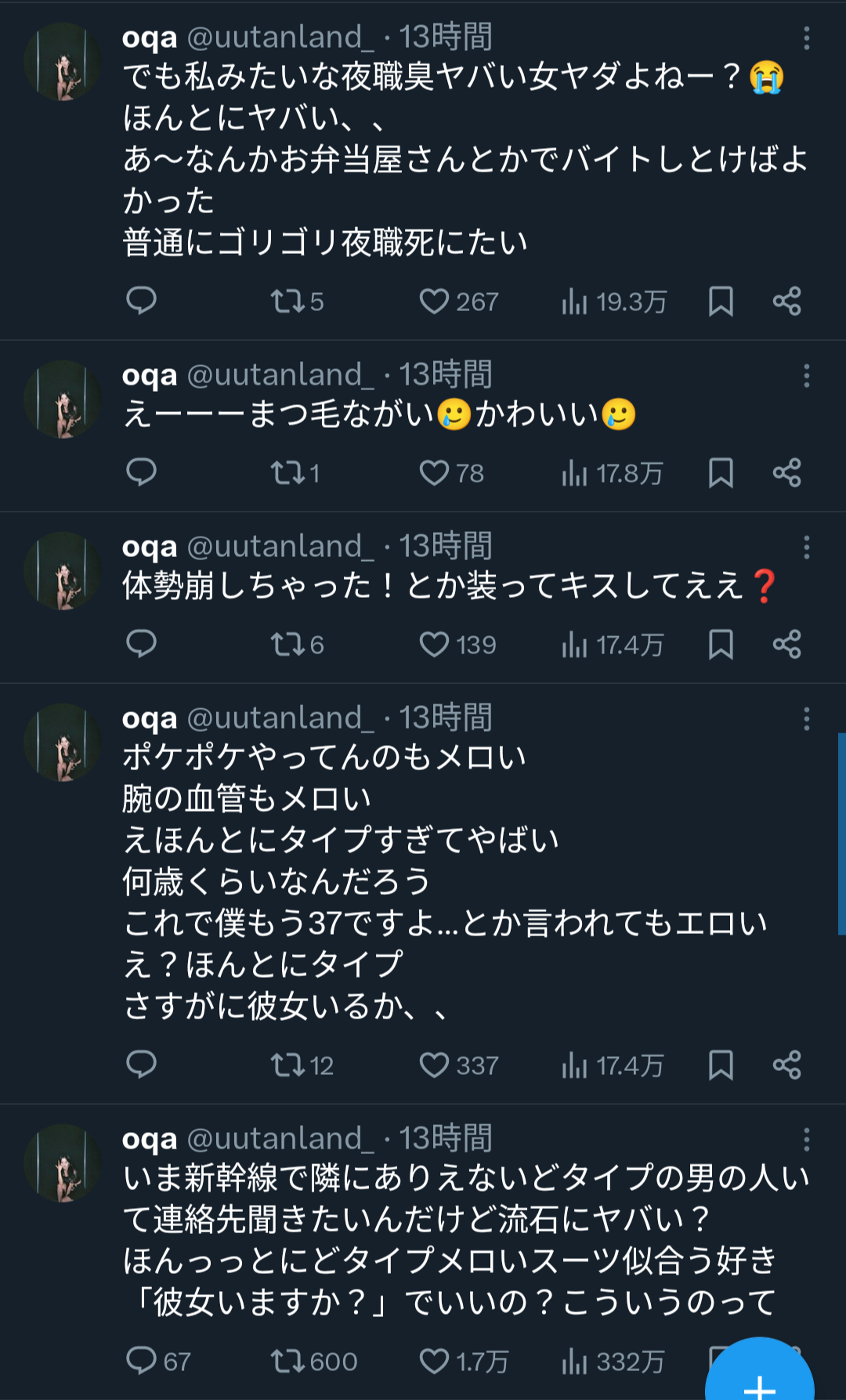Click the blue scrollbar on right edge
The image size is (846, 1400).
pos(841,834)
